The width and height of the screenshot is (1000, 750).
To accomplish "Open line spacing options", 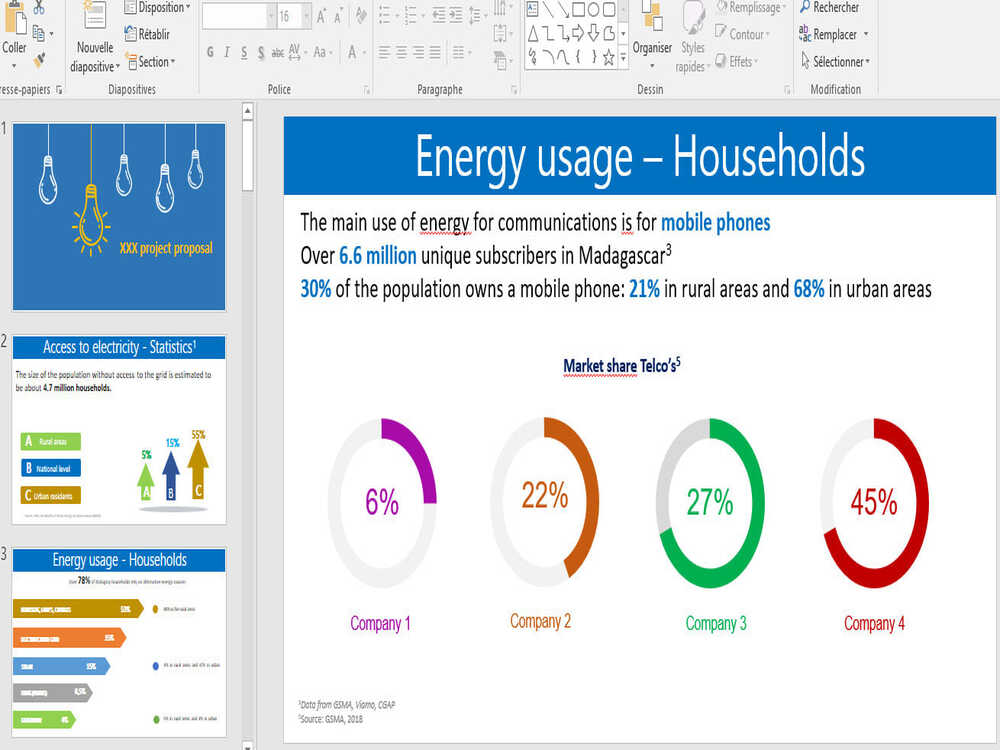I will tap(476, 15).
